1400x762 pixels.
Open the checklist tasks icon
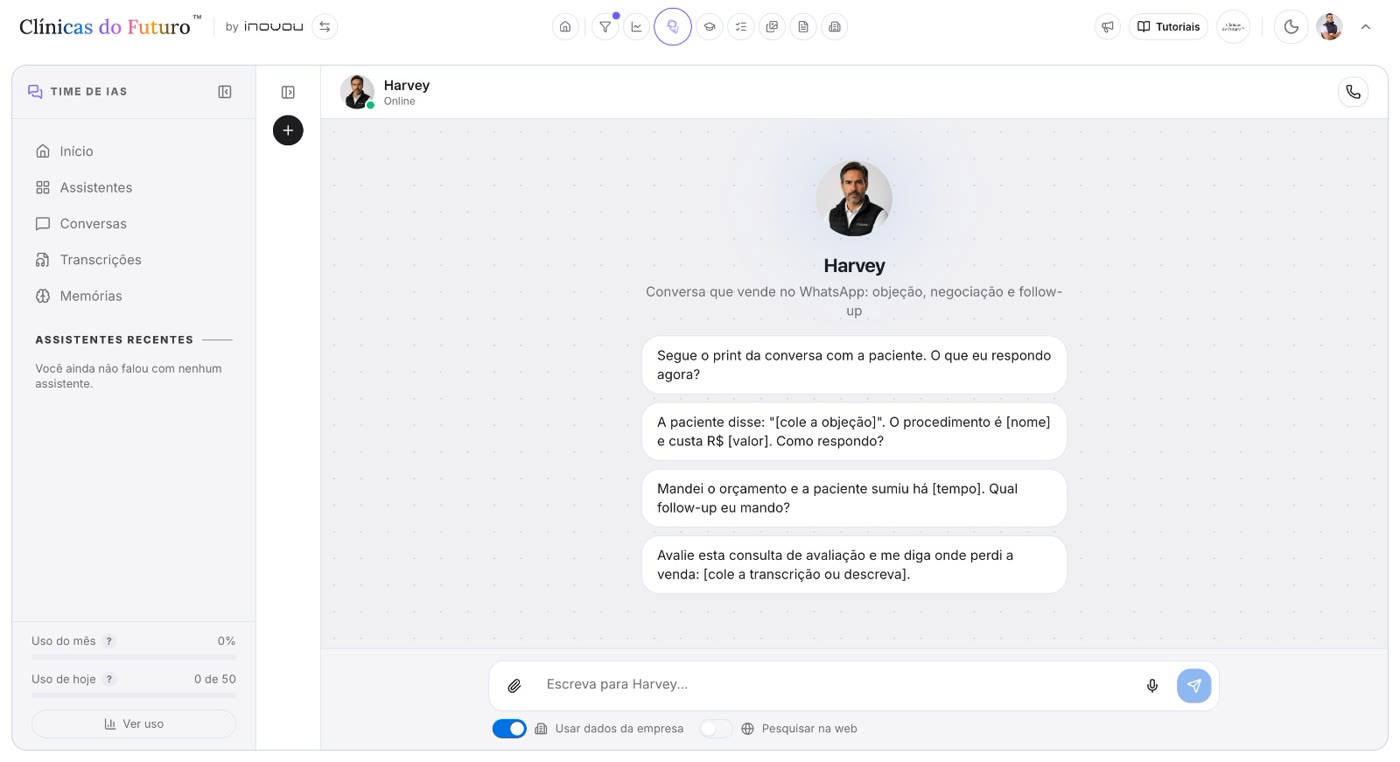(x=741, y=27)
